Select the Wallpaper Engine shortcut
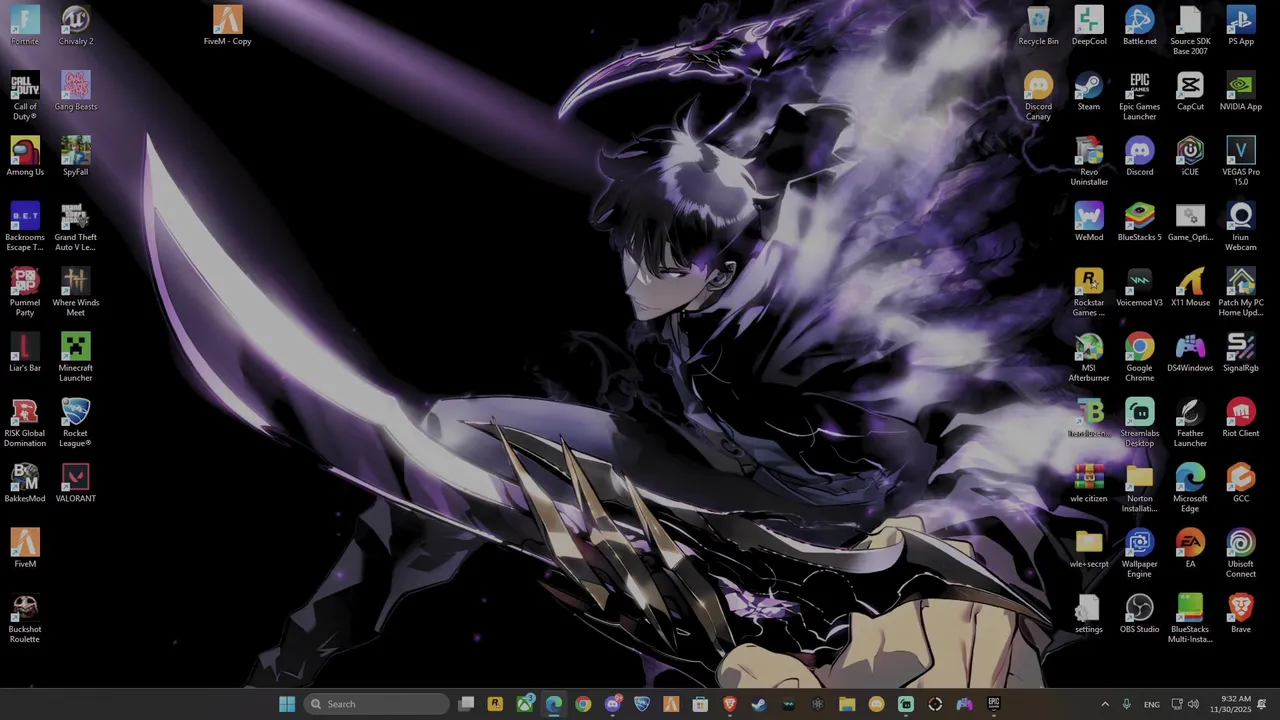This screenshot has height=720, width=1280. (1140, 553)
